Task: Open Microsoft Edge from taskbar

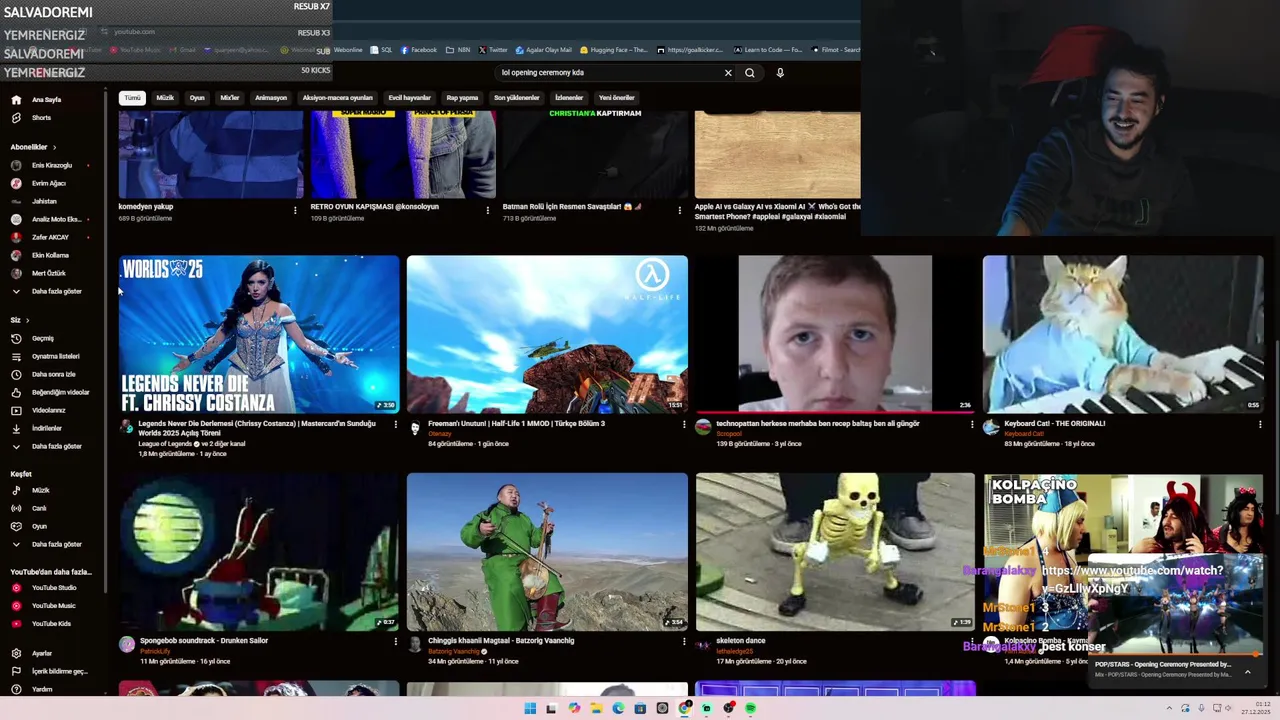Action: pyautogui.click(x=618, y=709)
